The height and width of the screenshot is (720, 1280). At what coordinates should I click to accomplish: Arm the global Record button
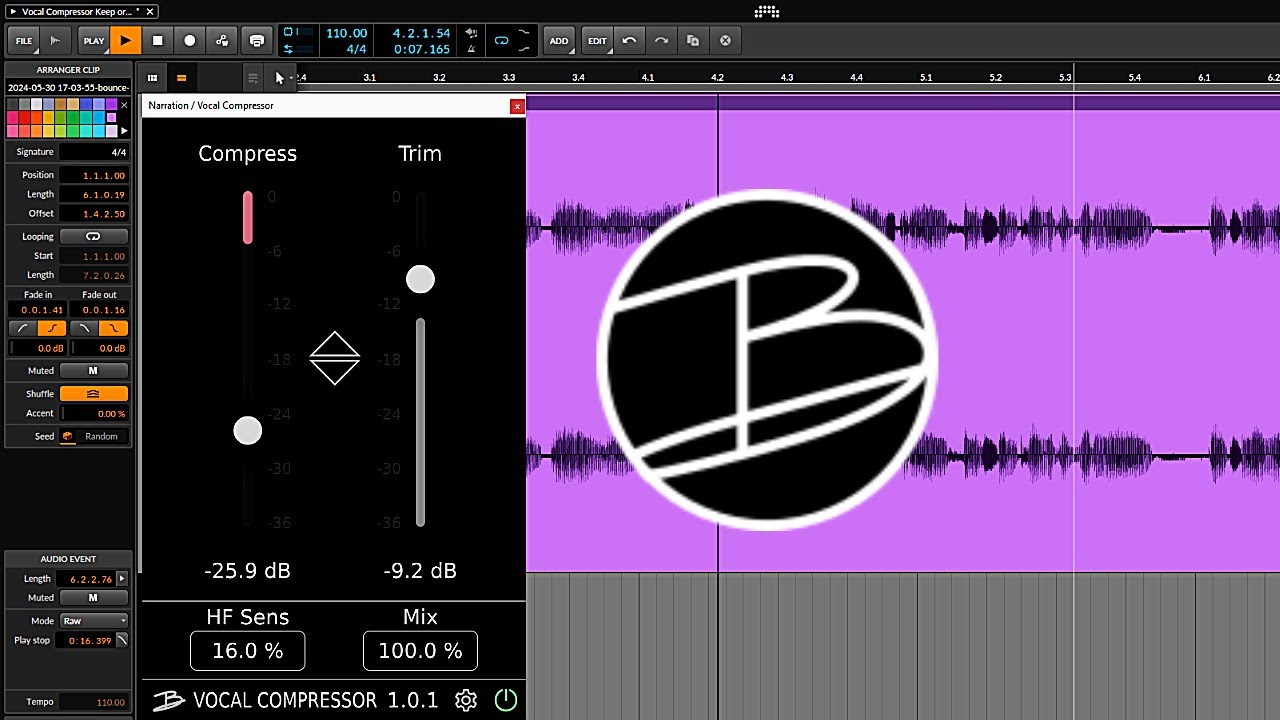coord(189,41)
